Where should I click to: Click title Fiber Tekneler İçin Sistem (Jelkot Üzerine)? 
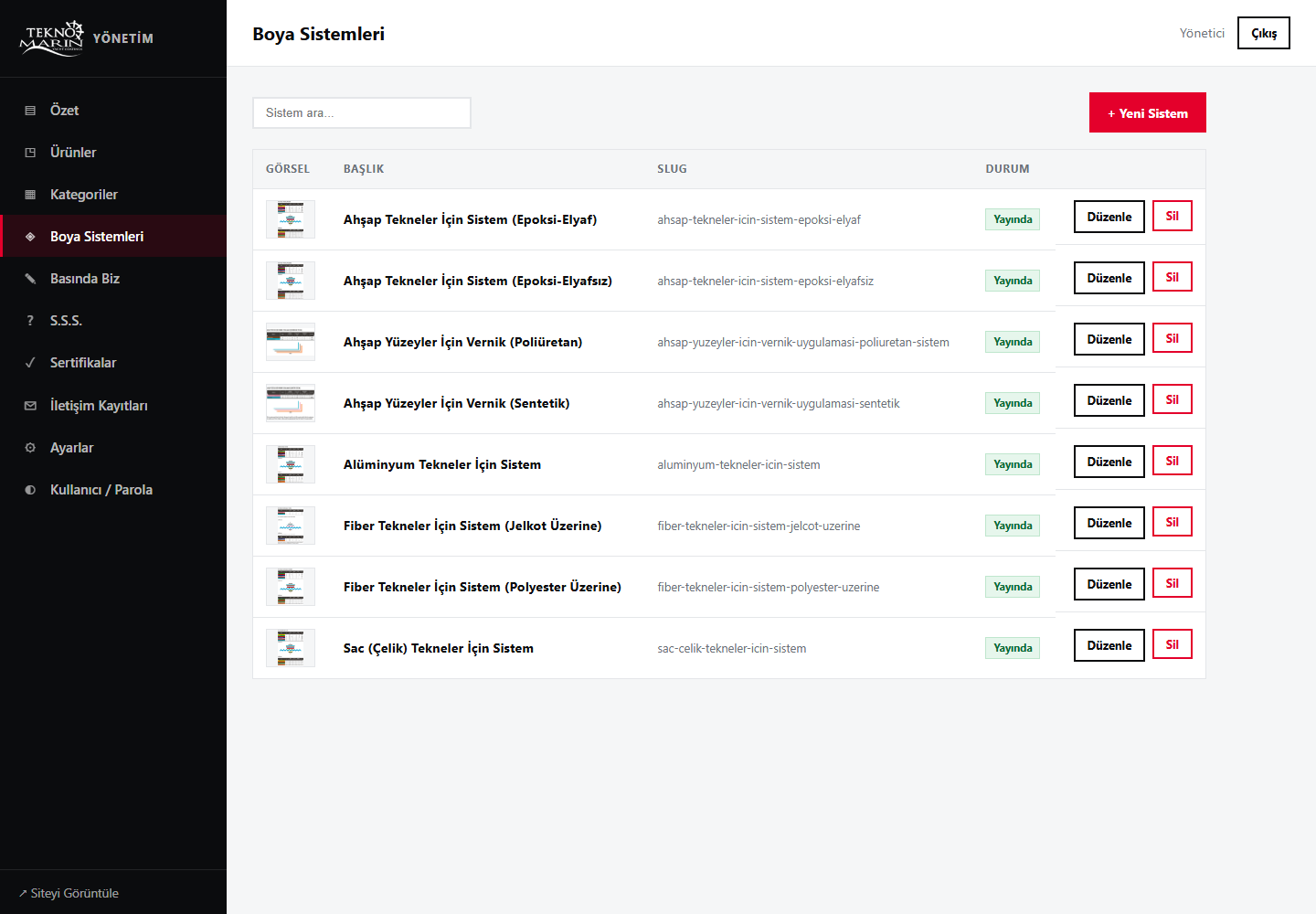pyautogui.click(x=472, y=526)
